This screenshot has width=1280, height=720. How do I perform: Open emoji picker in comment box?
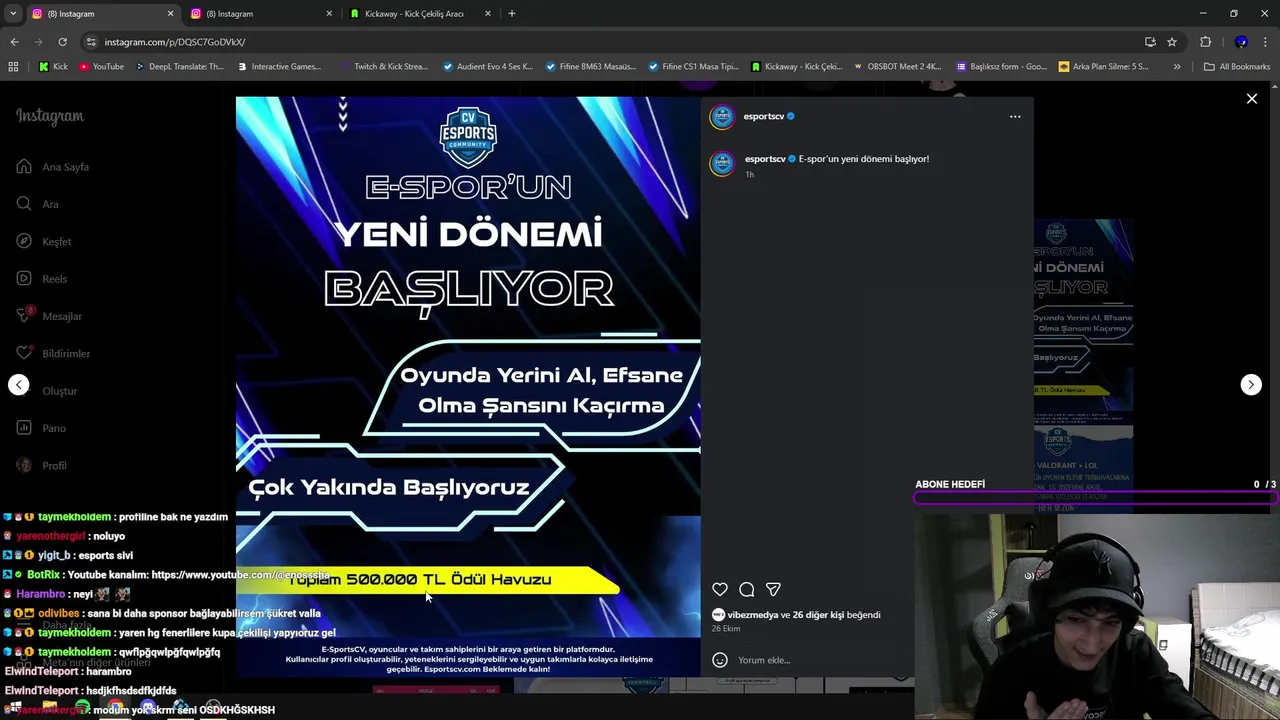click(x=720, y=660)
